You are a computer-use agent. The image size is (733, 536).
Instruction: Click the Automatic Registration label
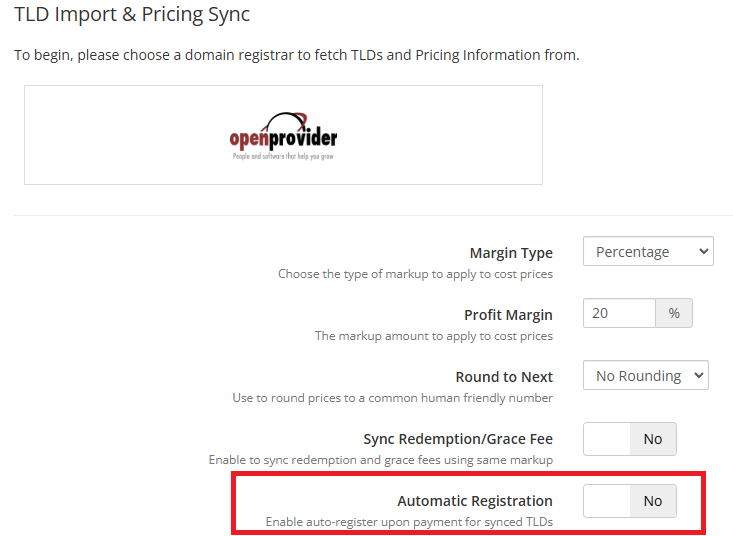pyautogui.click(x=475, y=501)
